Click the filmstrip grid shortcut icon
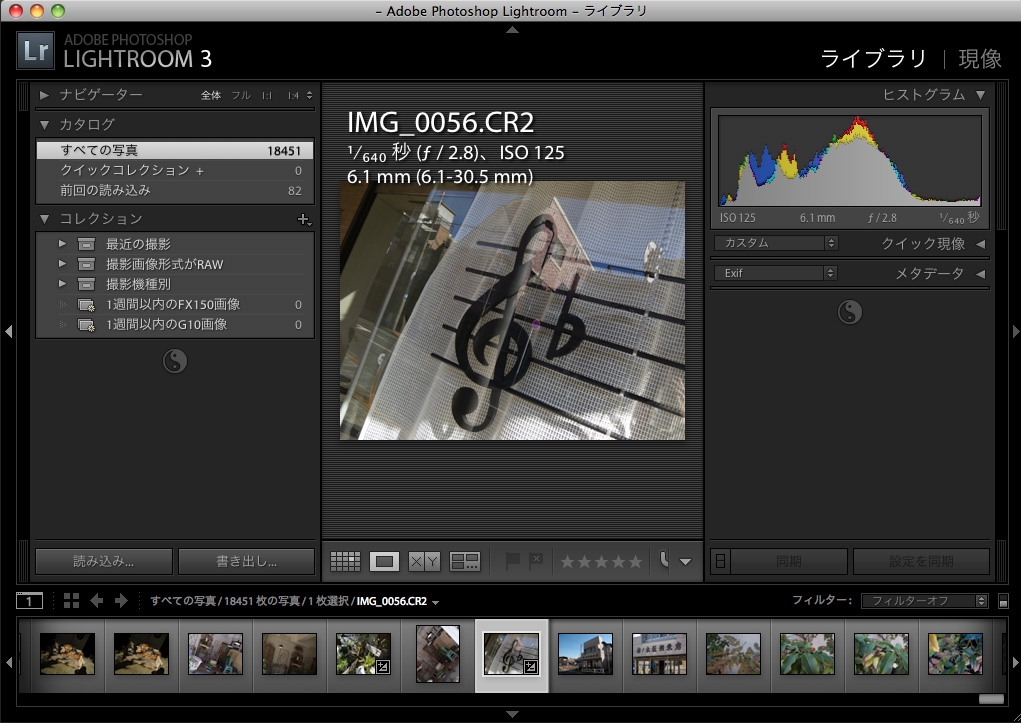Viewport: 1021px width, 723px height. point(71,601)
